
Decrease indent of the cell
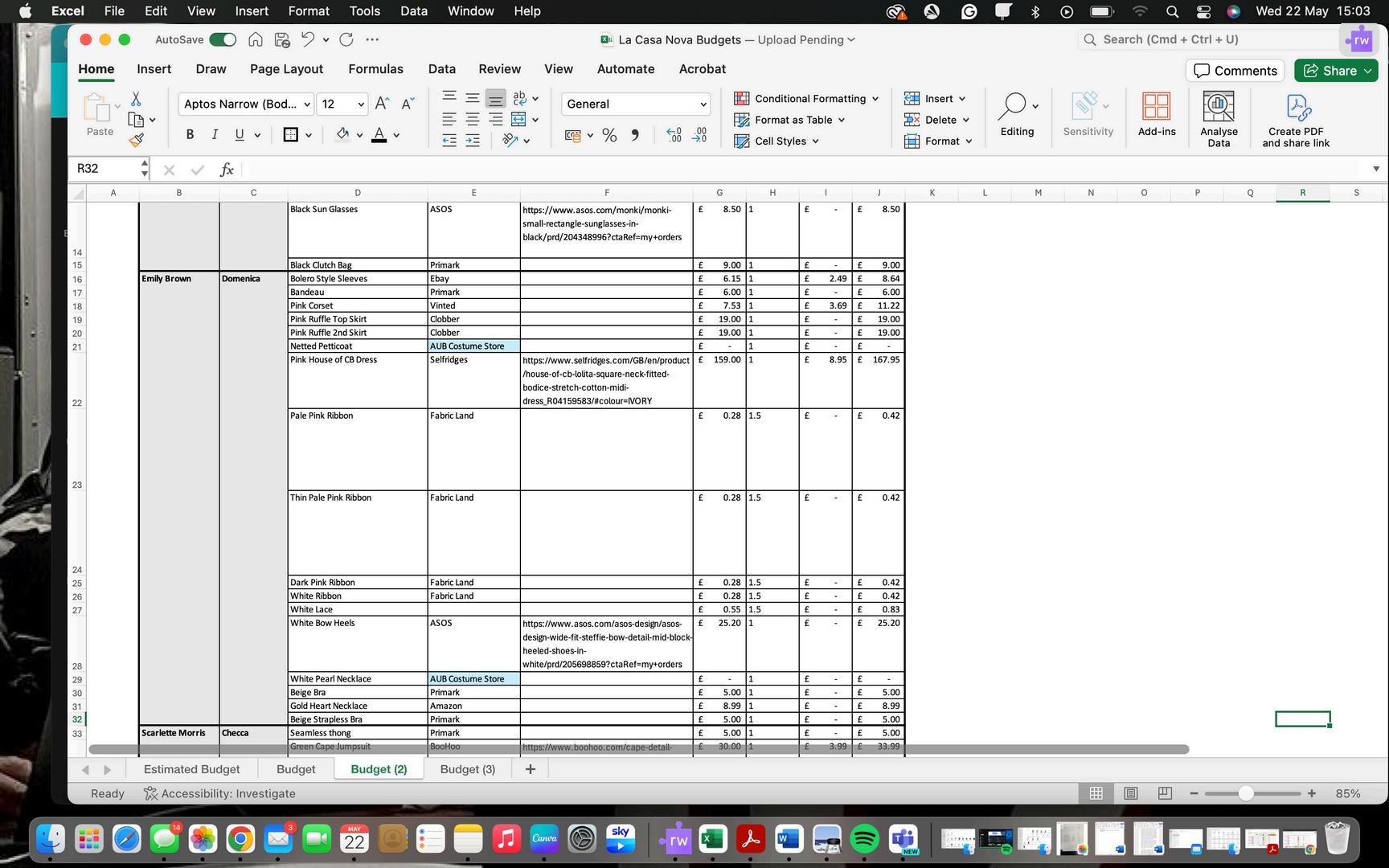click(449, 141)
